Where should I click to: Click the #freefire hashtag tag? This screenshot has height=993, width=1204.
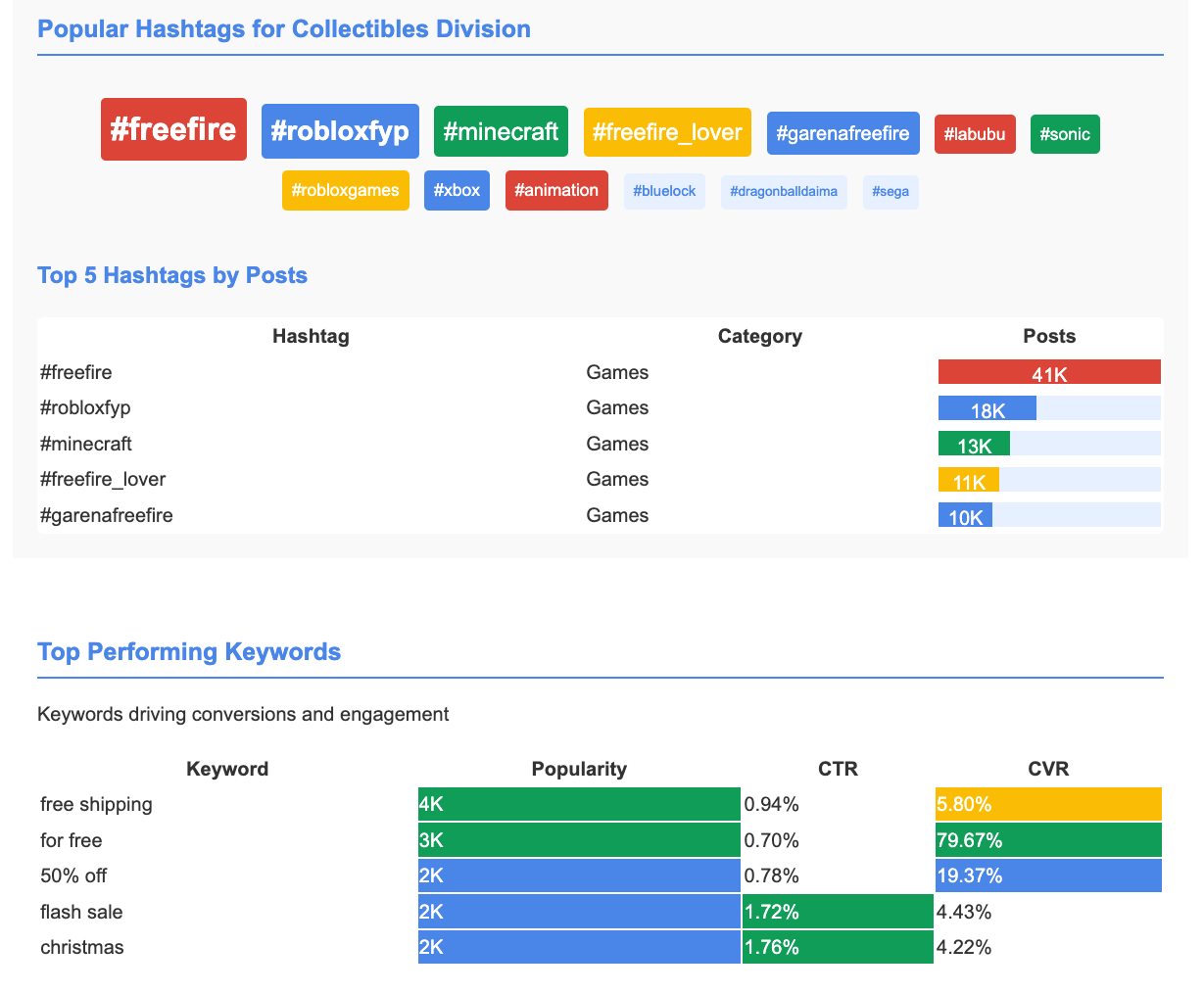(173, 129)
